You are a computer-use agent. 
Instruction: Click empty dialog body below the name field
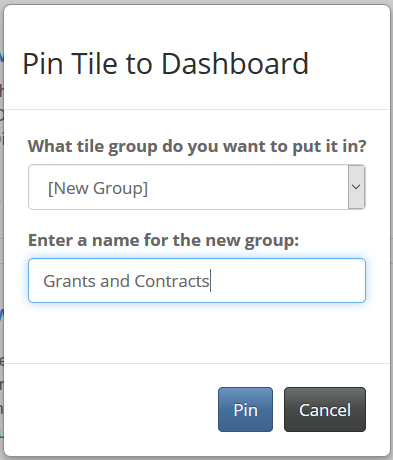[x=197, y=333]
